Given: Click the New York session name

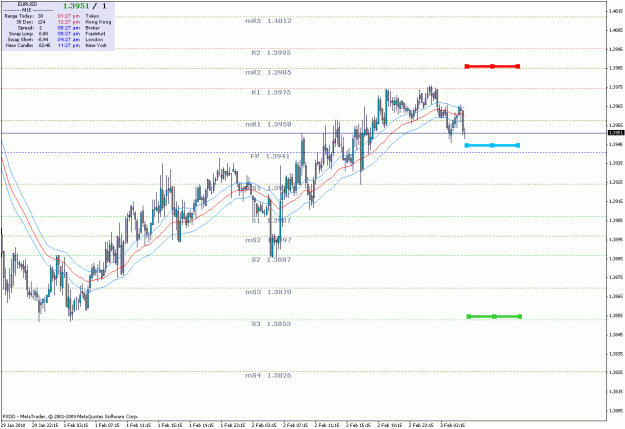Looking at the screenshot, I should tap(96, 45).
